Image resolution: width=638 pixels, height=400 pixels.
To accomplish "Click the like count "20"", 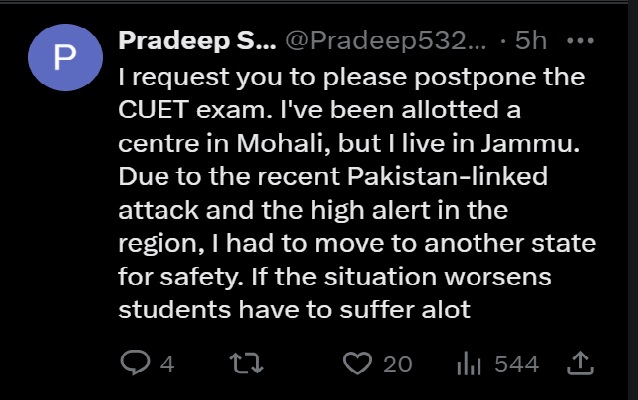I will coord(397,364).
